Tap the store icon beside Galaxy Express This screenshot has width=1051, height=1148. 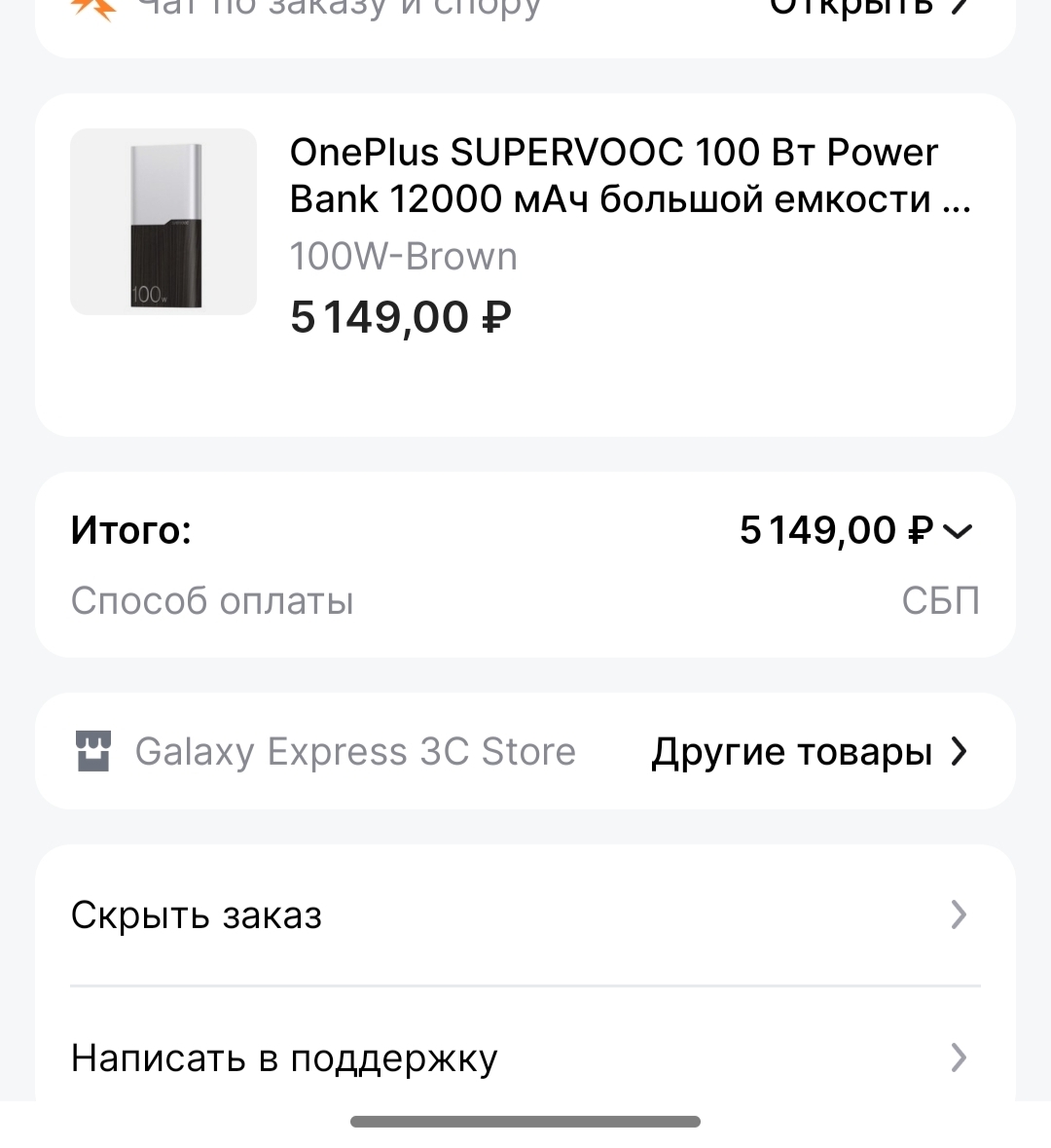click(93, 751)
